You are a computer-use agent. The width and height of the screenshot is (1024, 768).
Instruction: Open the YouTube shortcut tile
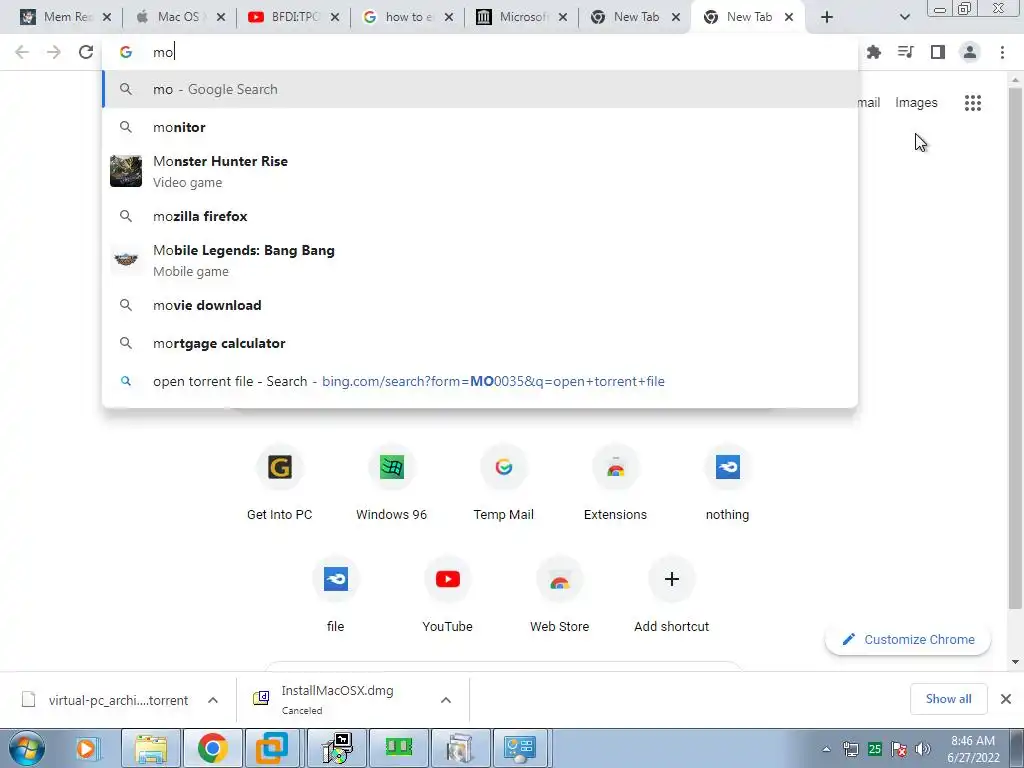(447, 594)
